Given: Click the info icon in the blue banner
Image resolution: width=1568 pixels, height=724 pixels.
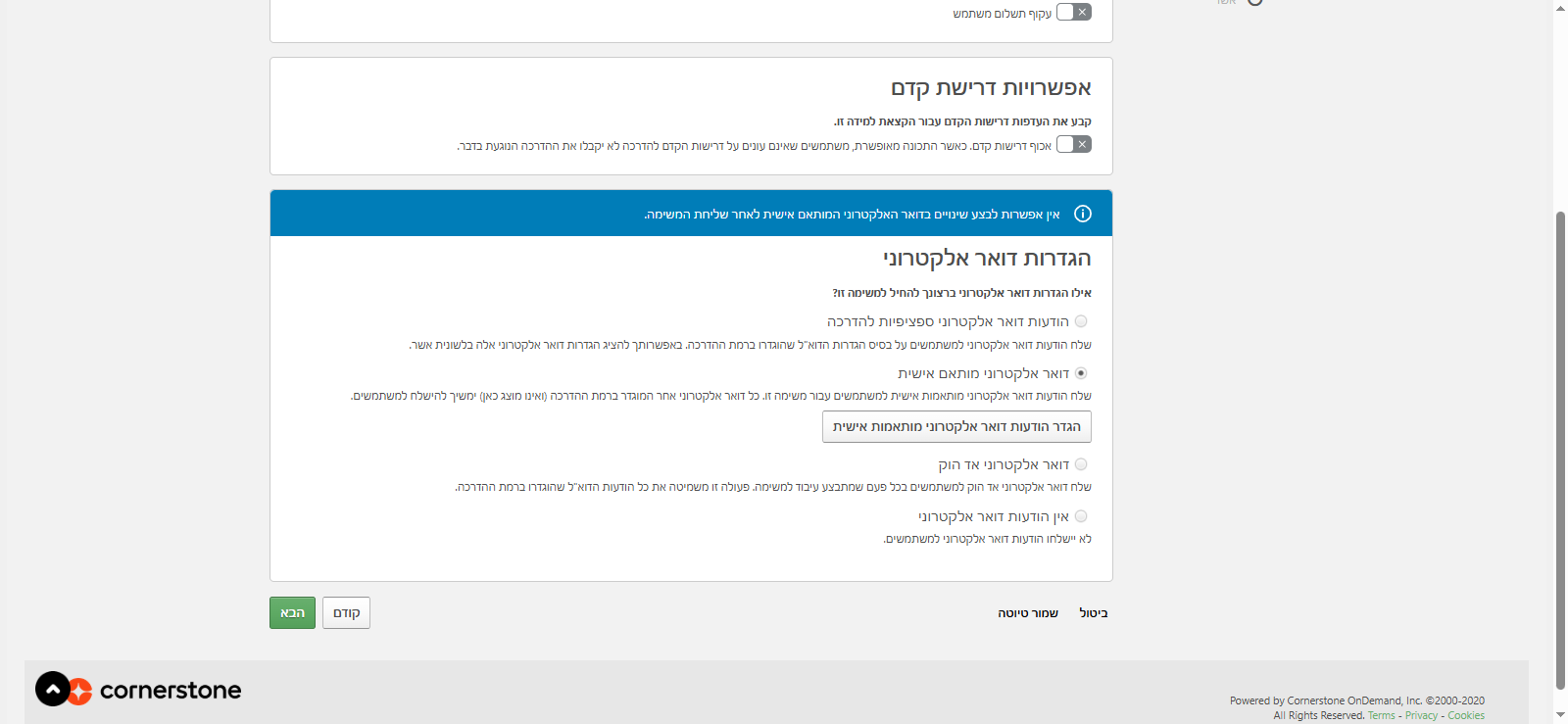Looking at the screenshot, I should [x=1082, y=214].
